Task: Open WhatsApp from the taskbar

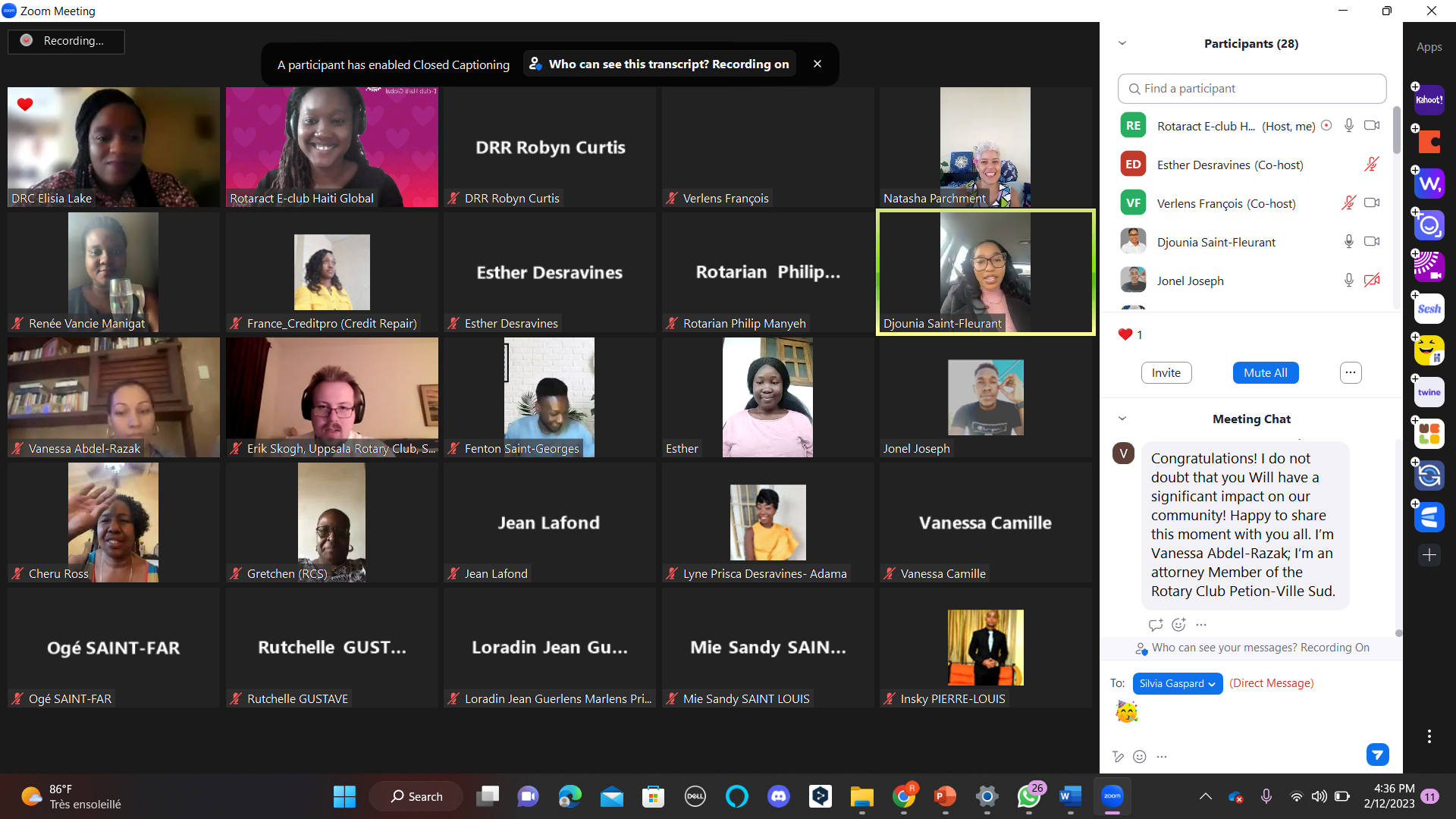Action: (1029, 796)
